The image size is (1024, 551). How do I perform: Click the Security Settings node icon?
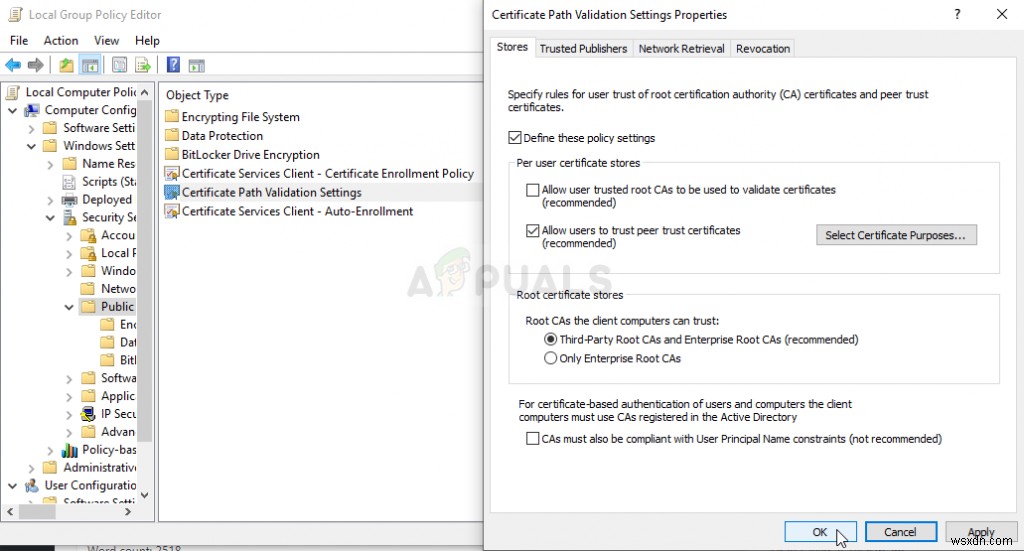pyautogui.click(x=69, y=217)
